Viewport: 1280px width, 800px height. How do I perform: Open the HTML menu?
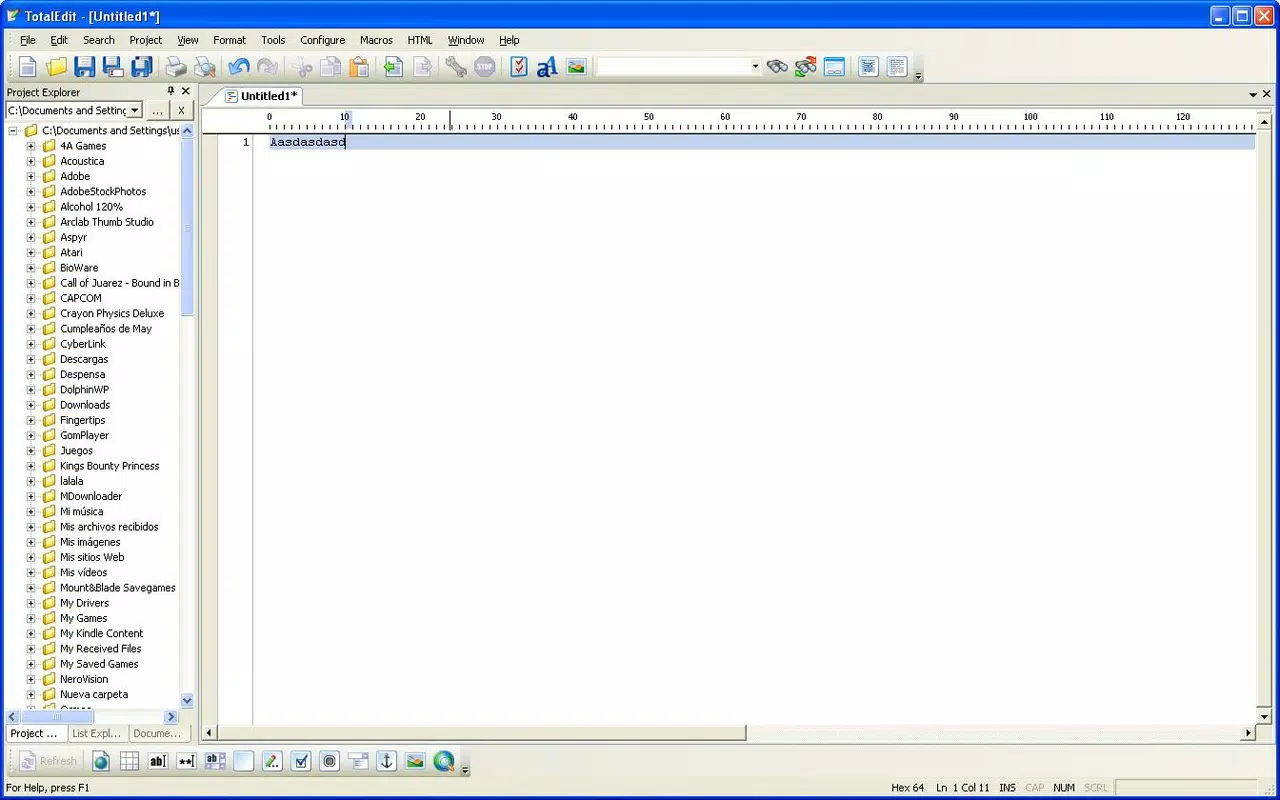pyautogui.click(x=420, y=40)
